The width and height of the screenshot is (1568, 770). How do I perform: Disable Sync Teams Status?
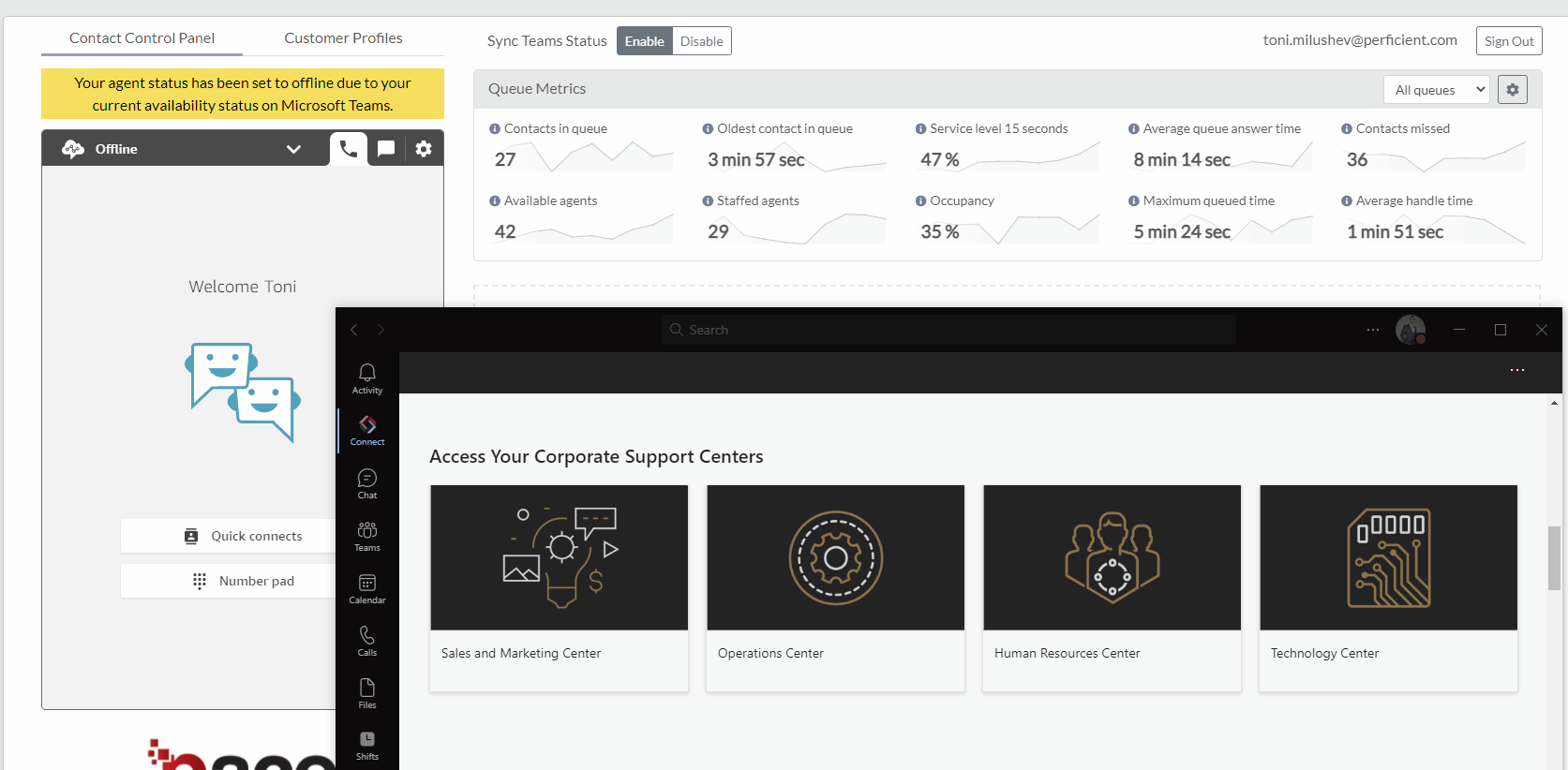point(702,41)
